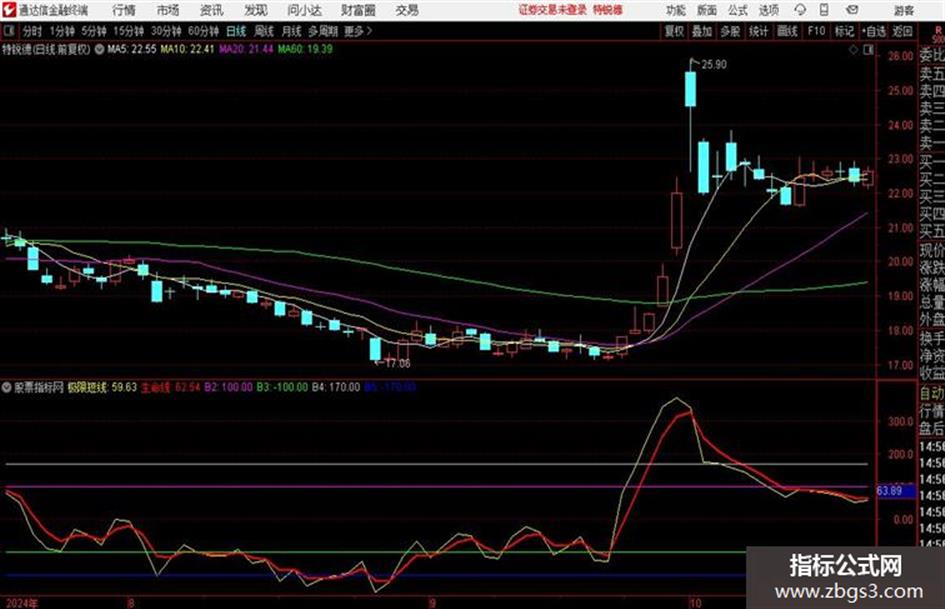Open the 功能 menu
The width and height of the screenshot is (945, 609).
[676, 10]
